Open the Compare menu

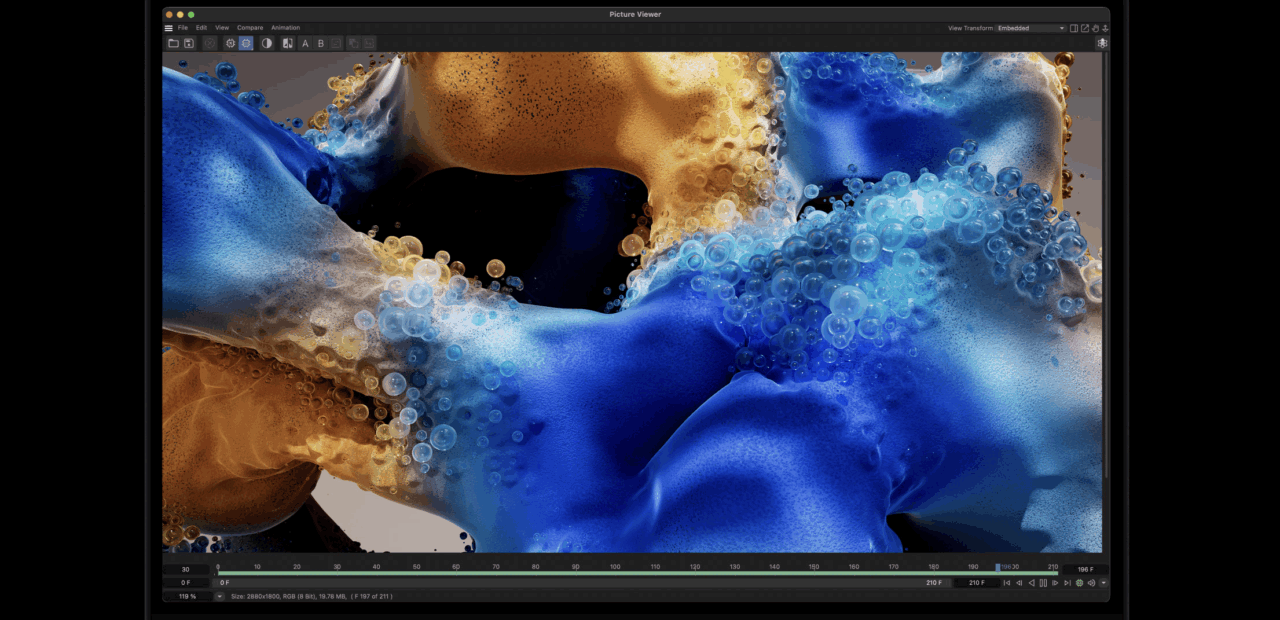click(x=250, y=28)
